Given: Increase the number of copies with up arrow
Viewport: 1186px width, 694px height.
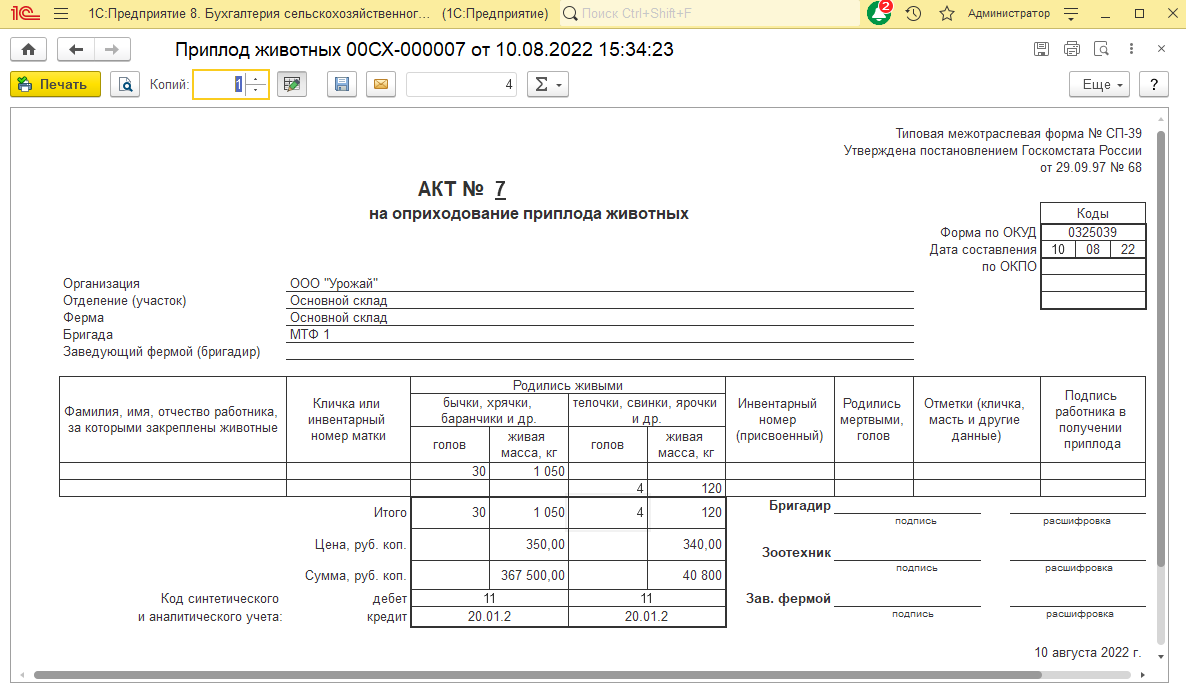Looking at the screenshot, I should [x=257, y=79].
